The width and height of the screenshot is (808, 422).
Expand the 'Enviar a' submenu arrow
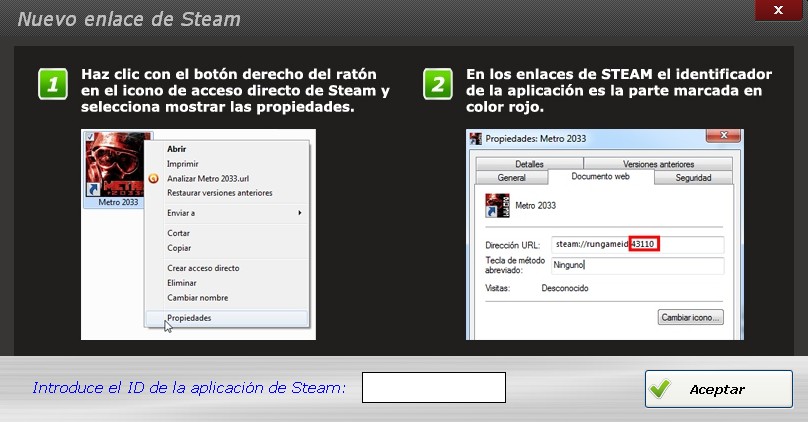click(299, 213)
